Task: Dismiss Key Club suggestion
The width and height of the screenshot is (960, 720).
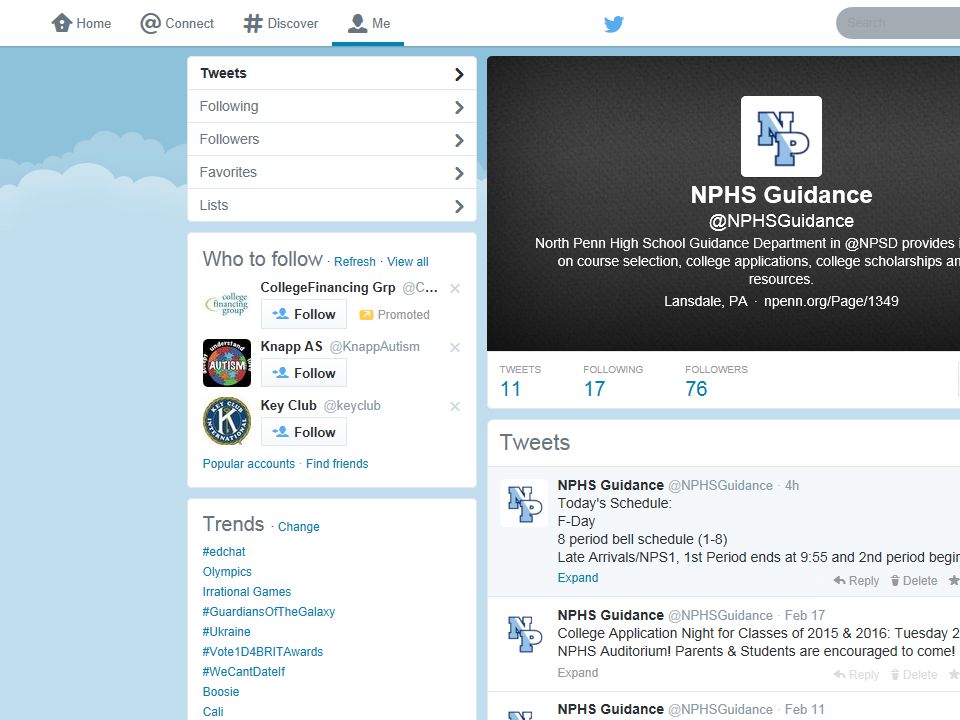Action: pos(455,407)
